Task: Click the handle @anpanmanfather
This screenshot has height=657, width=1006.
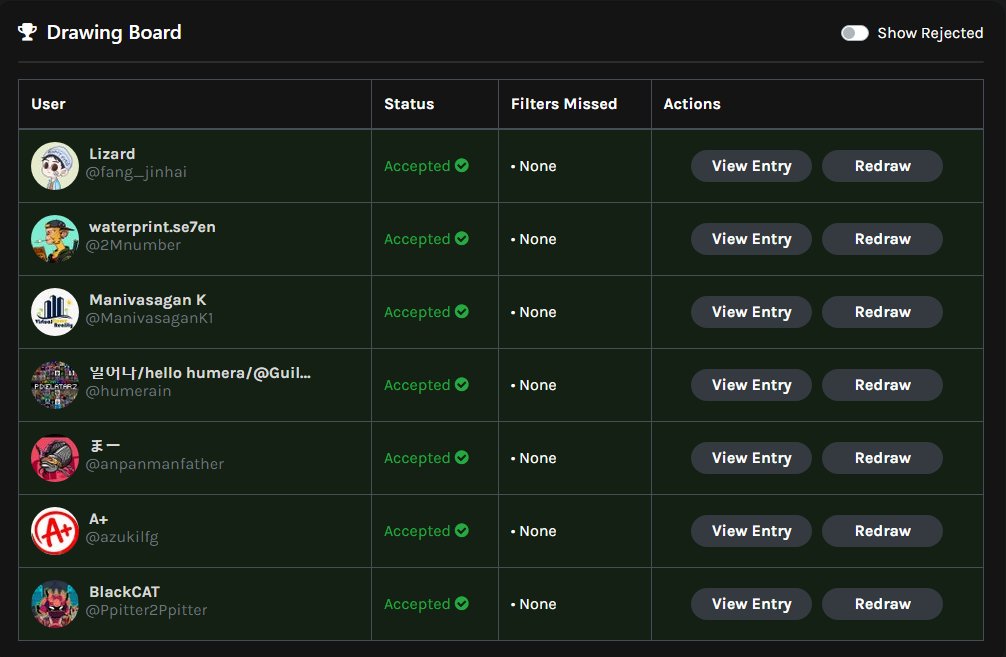Action: pyautogui.click(x=155, y=465)
